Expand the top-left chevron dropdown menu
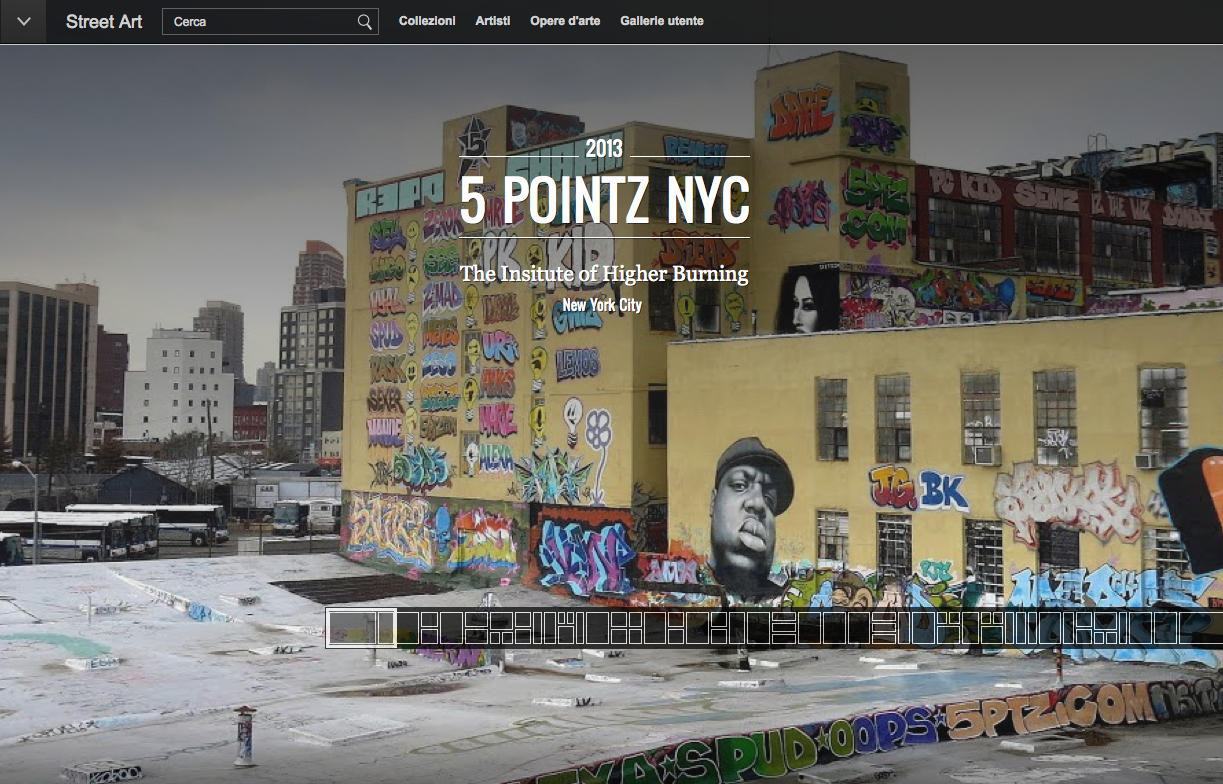The height and width of the screenshot is (784, 1223). pyautogui.click(x=23, y=21)
